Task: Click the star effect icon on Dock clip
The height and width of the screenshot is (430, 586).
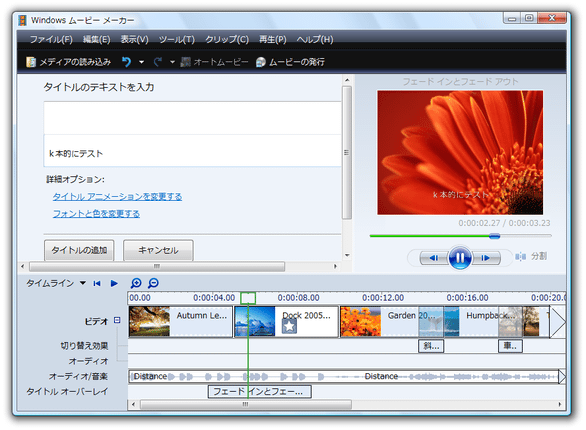Action: (x=289, y=326)
